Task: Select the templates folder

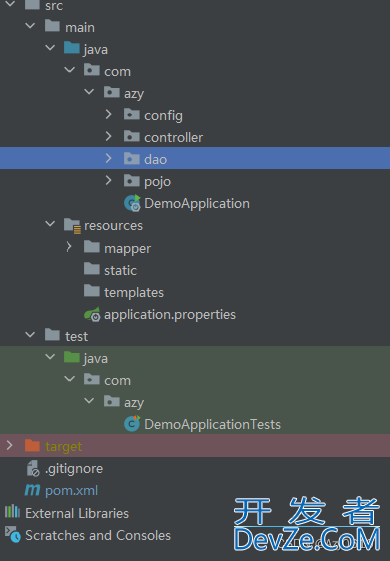Action: coord(134,293)
